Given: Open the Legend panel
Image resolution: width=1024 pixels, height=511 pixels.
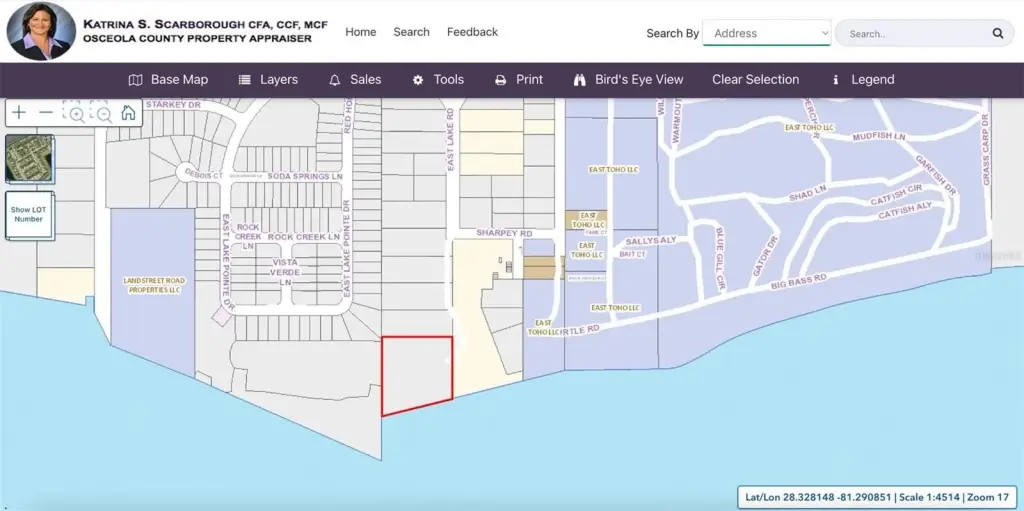Looking at the screenshot, I should 863,80.
